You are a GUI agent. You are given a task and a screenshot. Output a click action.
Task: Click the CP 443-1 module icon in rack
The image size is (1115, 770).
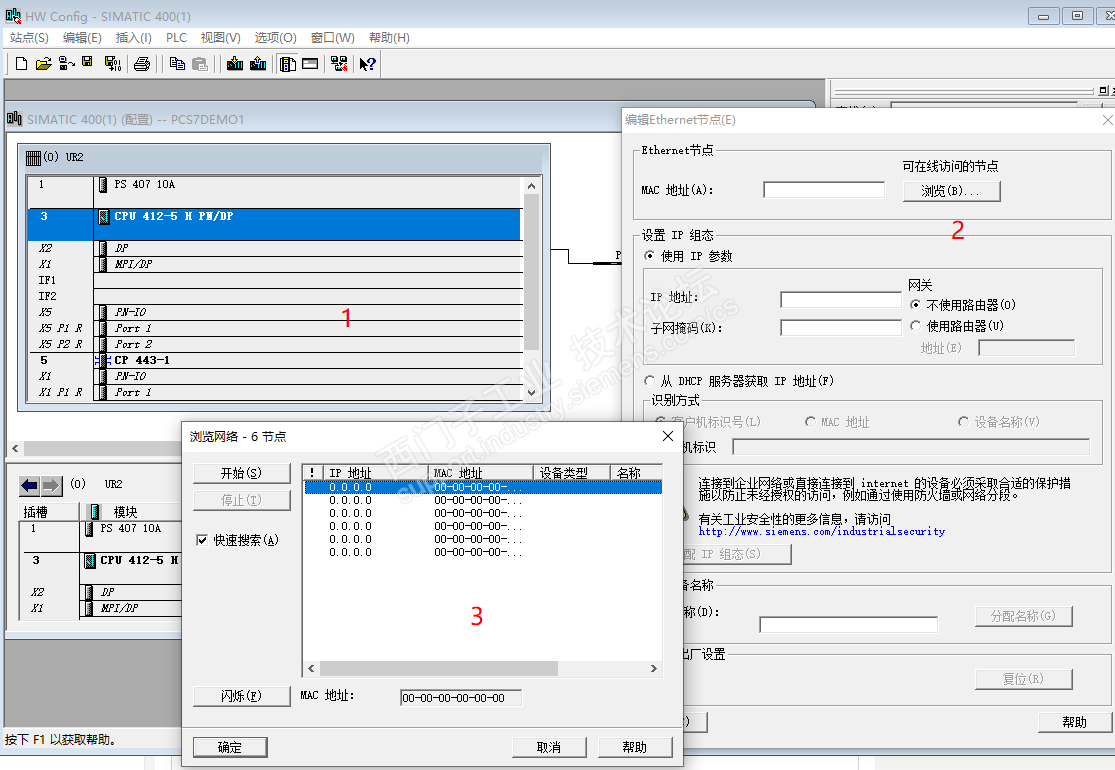pyautogui.click(x=103, y=360)
